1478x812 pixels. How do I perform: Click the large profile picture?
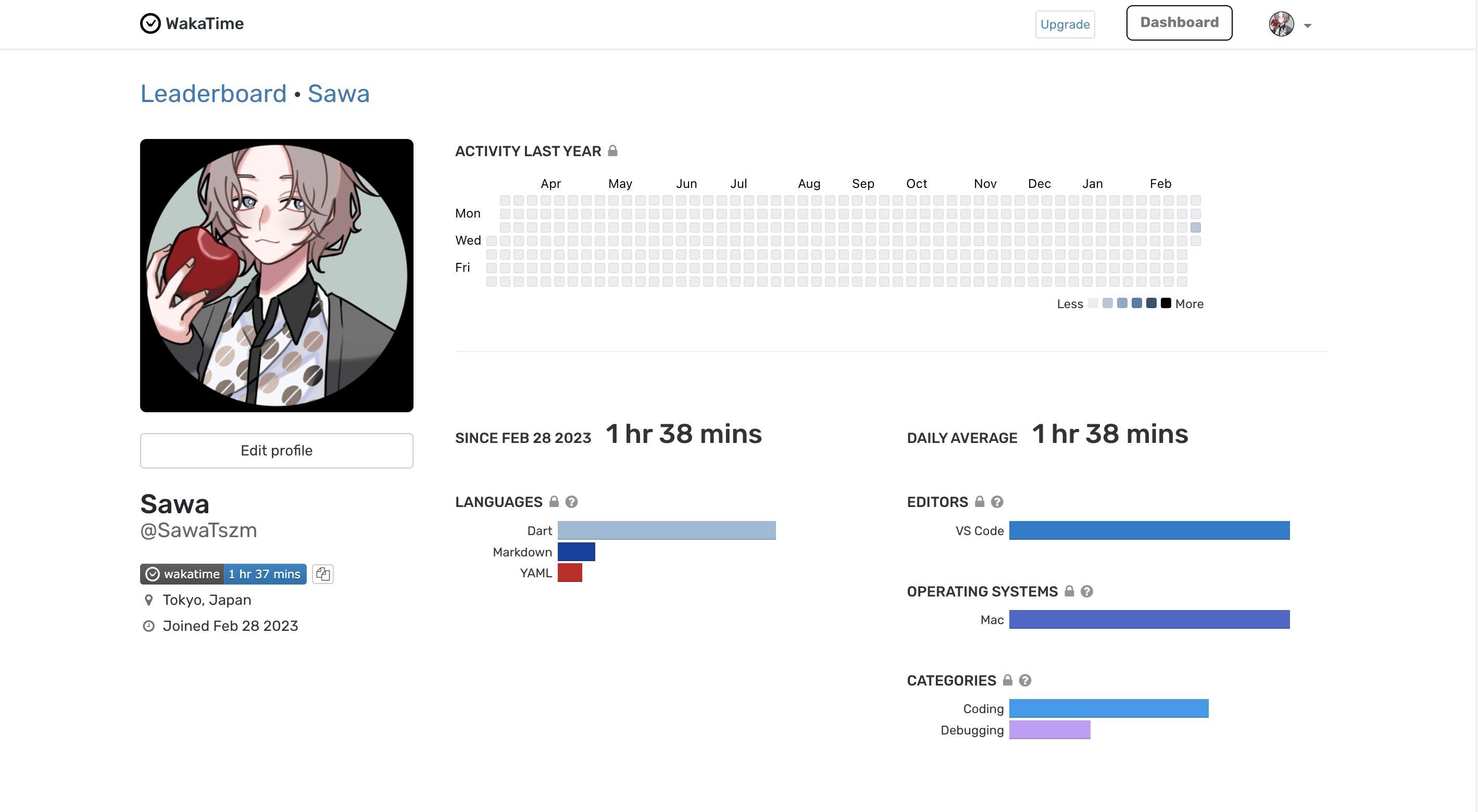coord(277,275)
